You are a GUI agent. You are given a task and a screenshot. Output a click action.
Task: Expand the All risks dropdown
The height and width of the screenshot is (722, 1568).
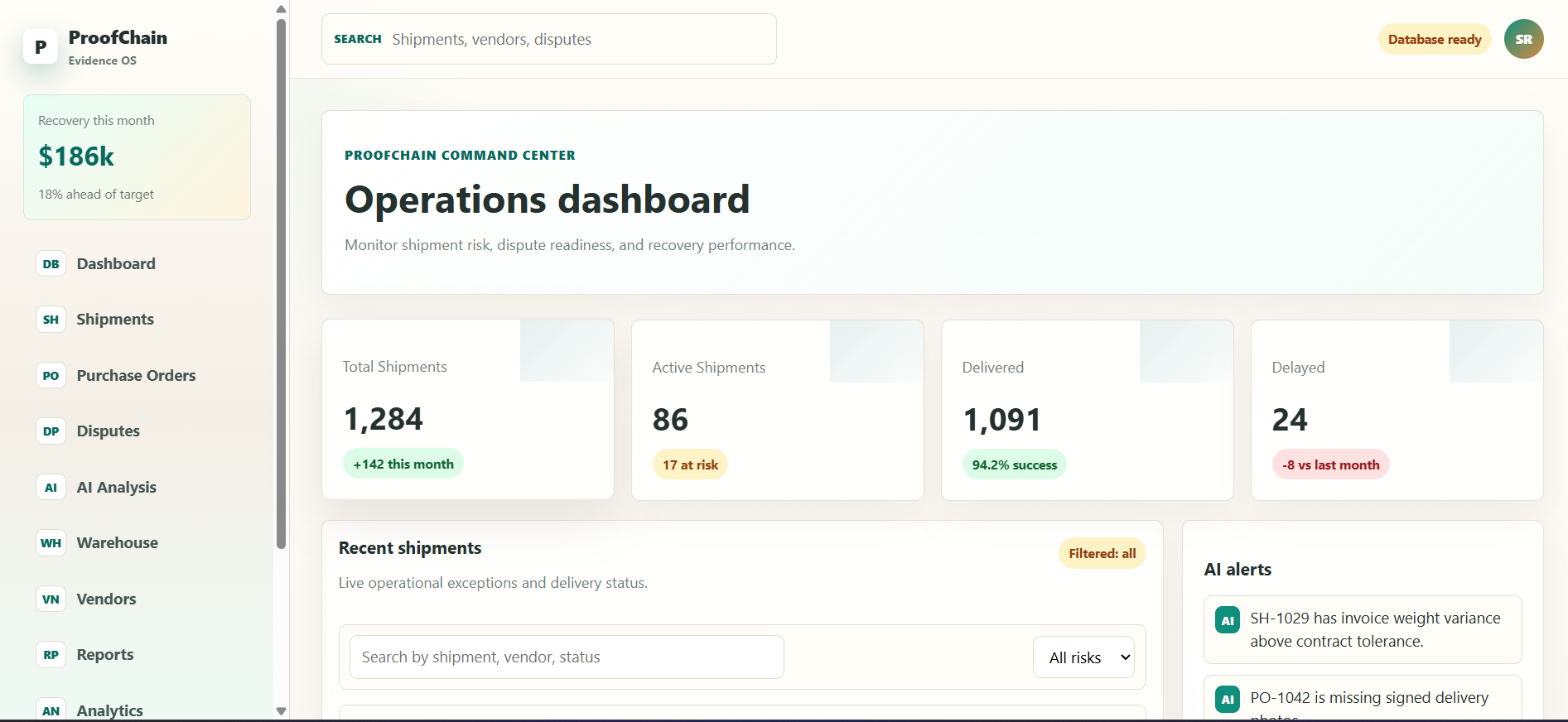[1083, 657]
